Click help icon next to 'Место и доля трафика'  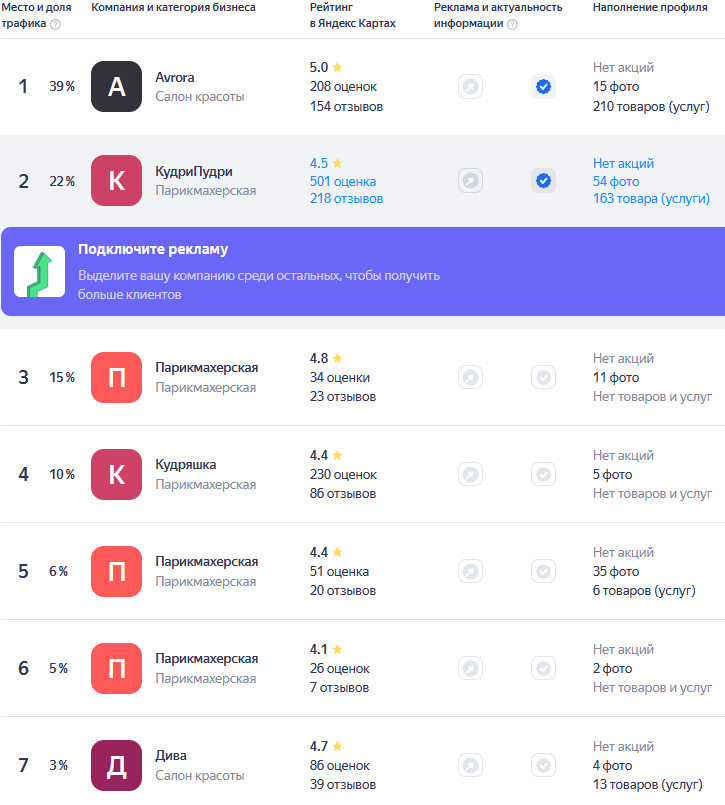[55, 24]
